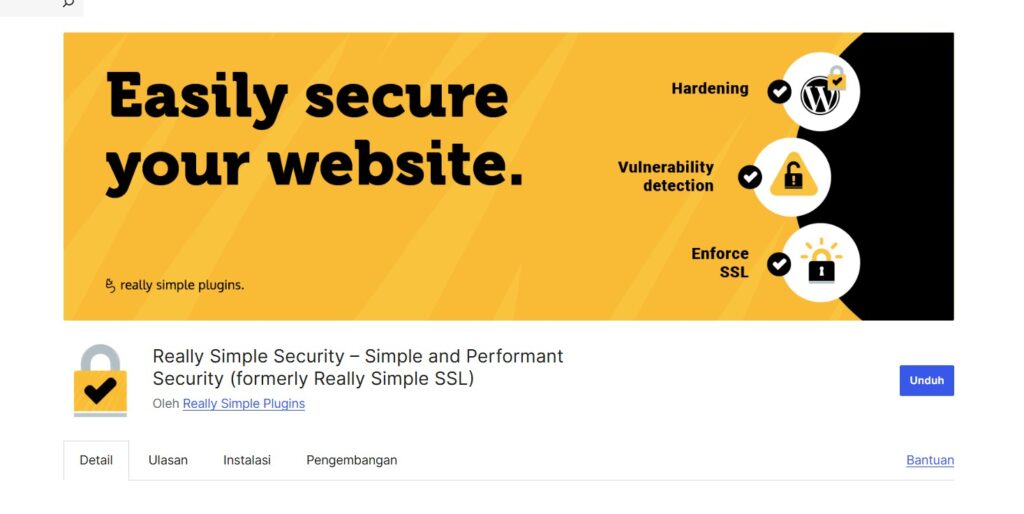Click the Really Simple Security plugin title
This screenshot has height=514, width=1024.
click(x=358, y=367)
